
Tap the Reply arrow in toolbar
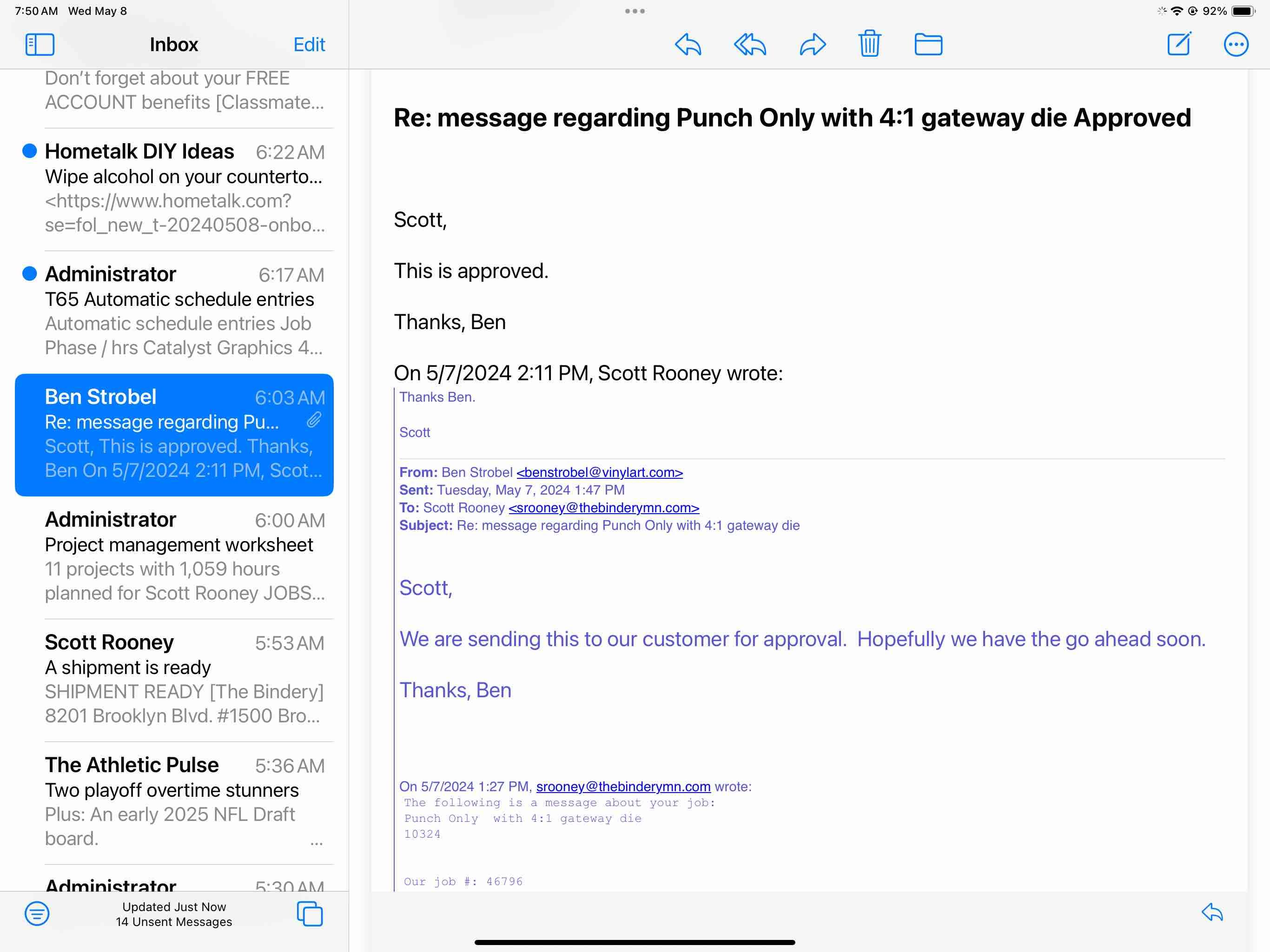click(x=688, y=44)
